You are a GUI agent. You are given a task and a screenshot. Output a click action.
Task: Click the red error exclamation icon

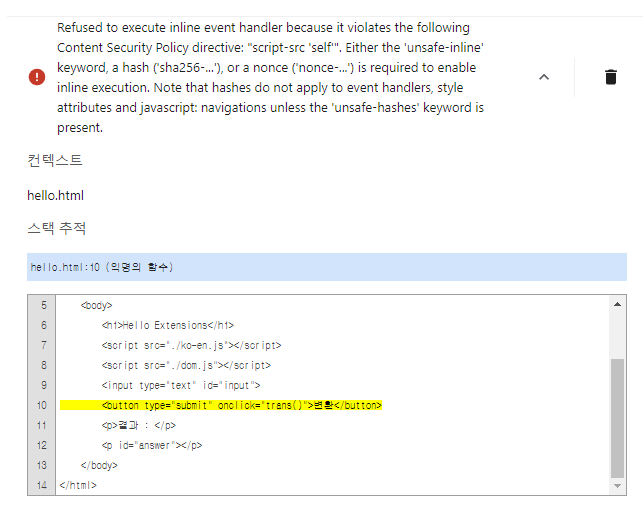(37, 77)
